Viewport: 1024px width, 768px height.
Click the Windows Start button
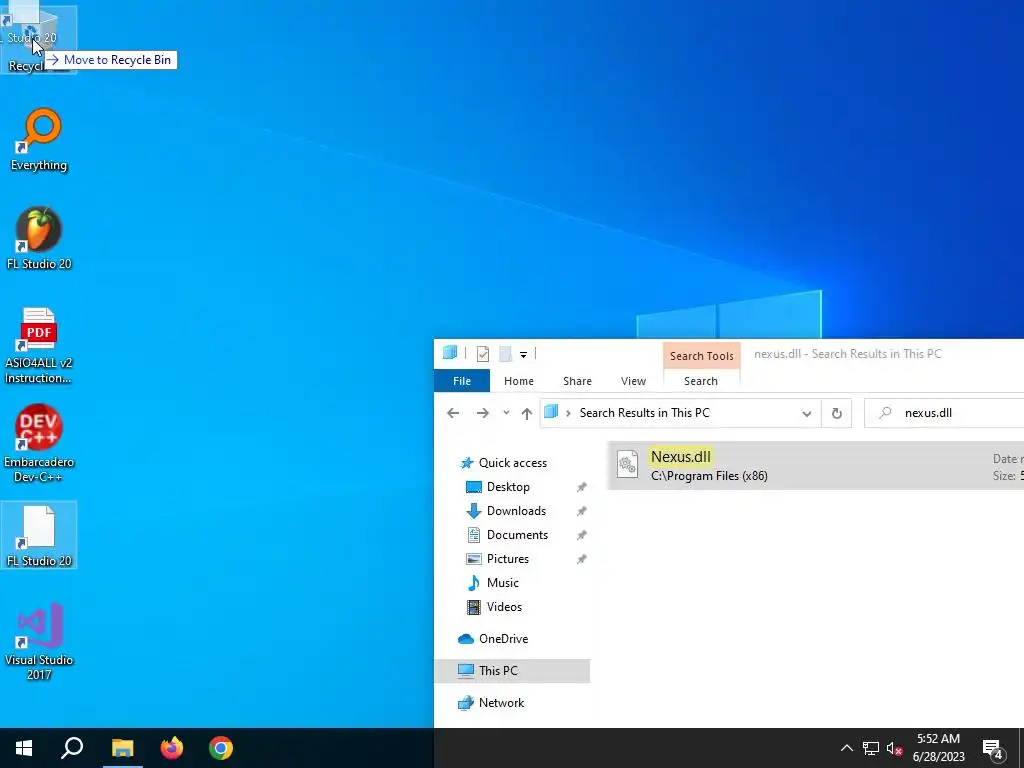pyautogui.click(x=24, y=748)
